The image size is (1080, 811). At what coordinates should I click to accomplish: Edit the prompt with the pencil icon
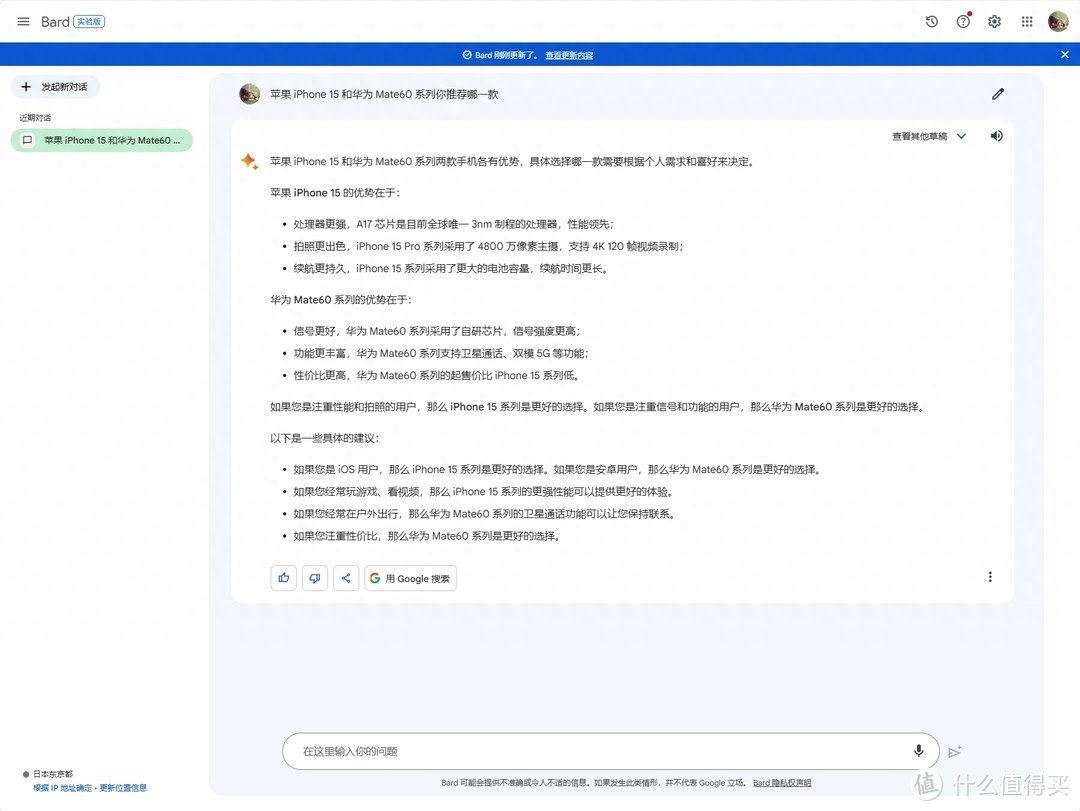[998, 94]
